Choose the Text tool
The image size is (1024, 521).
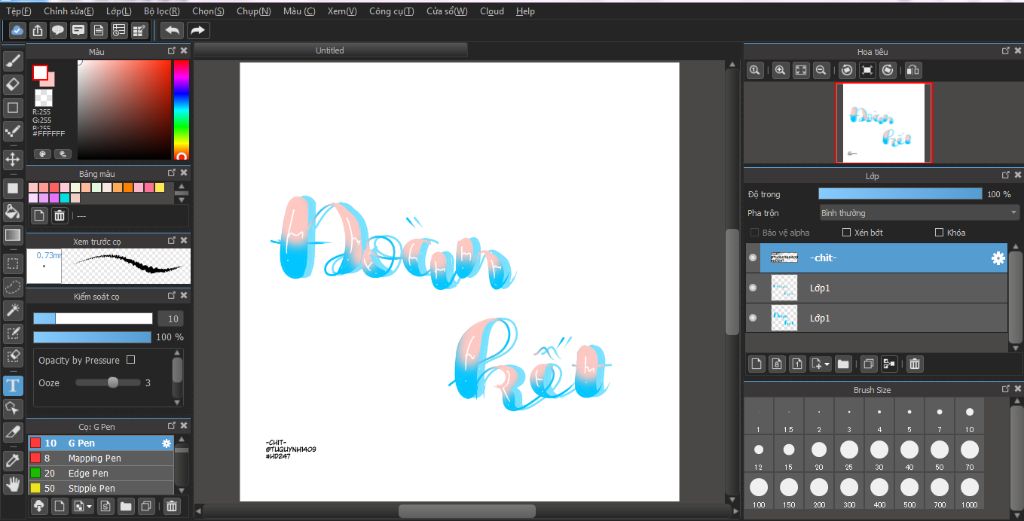click(x=12, y=385)
